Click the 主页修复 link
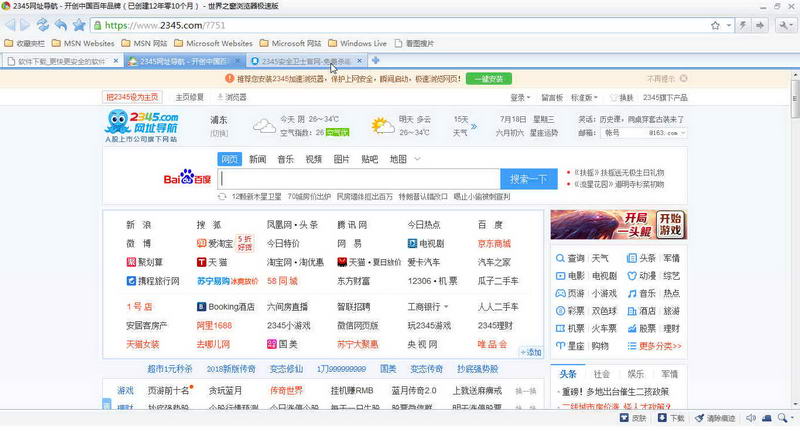This screenshot has height=431, width=800. coord(189,97)
